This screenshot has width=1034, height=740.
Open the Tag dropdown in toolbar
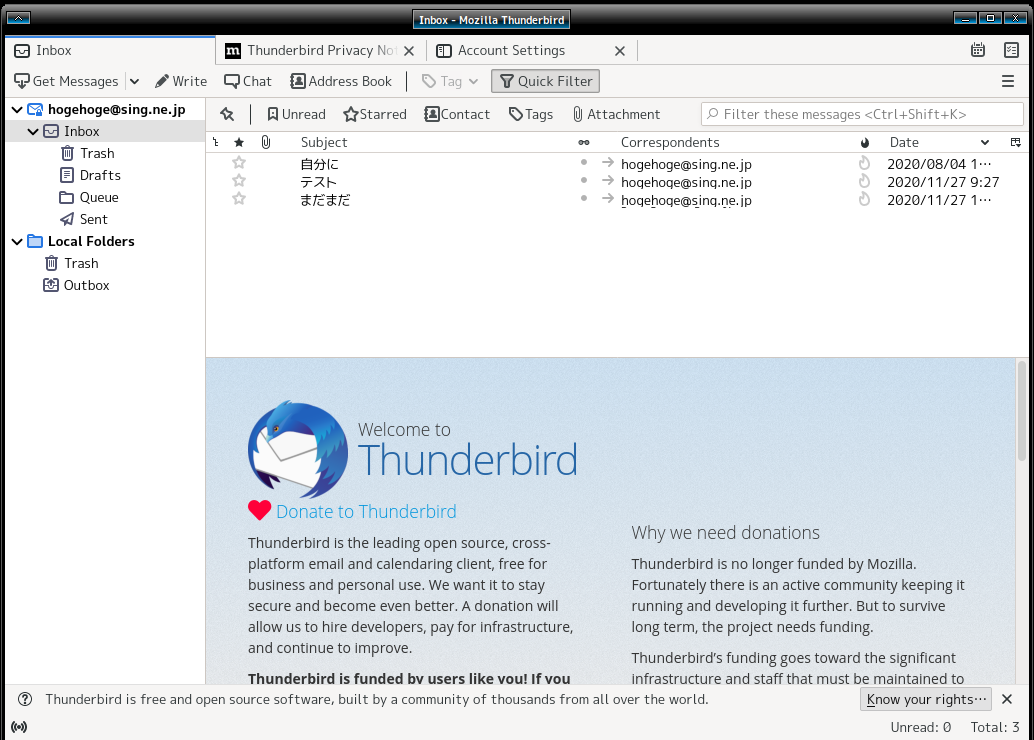click(x=450, y=81)
